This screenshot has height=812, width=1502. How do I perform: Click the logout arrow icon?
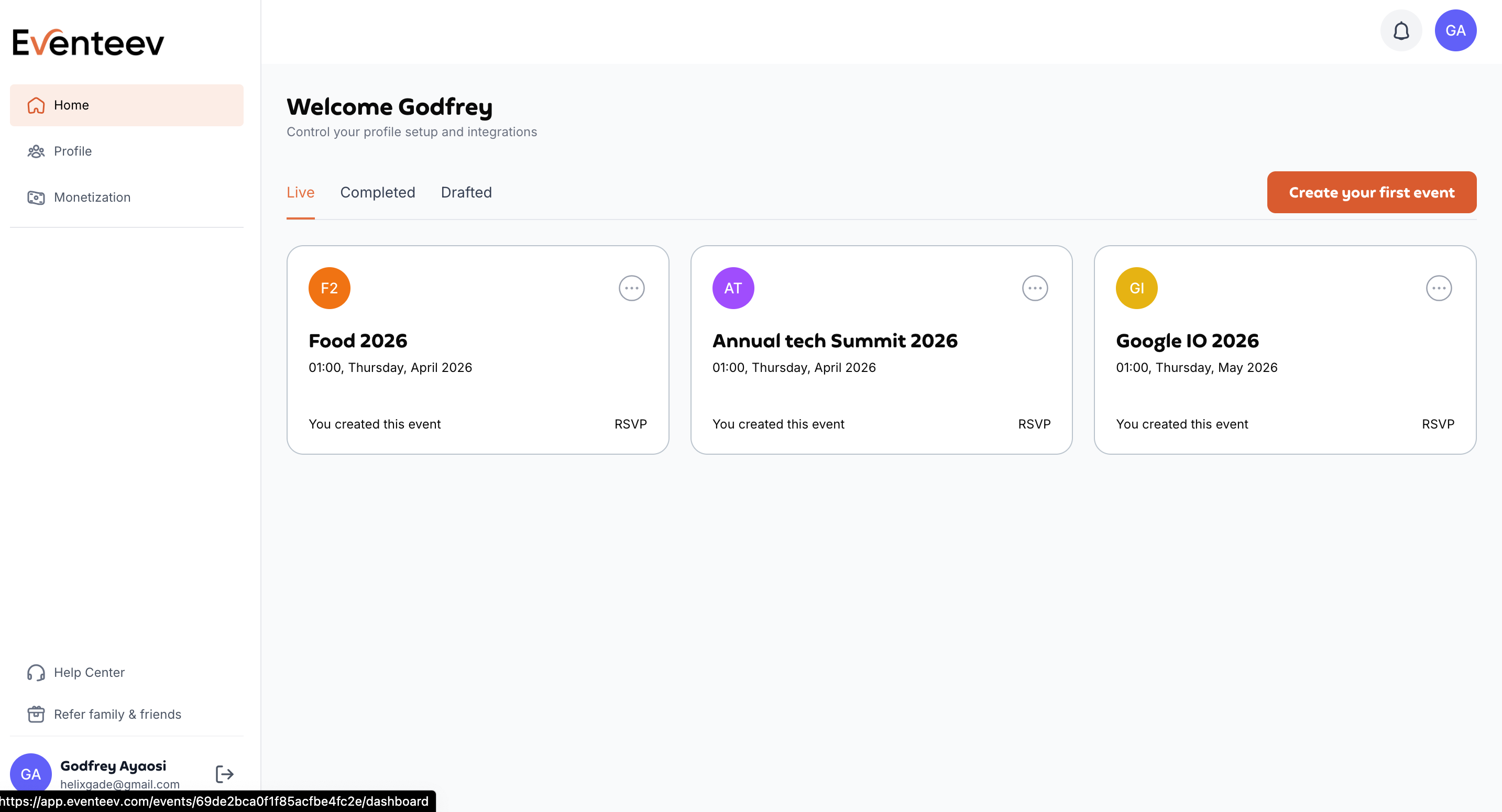pos(224,774)
